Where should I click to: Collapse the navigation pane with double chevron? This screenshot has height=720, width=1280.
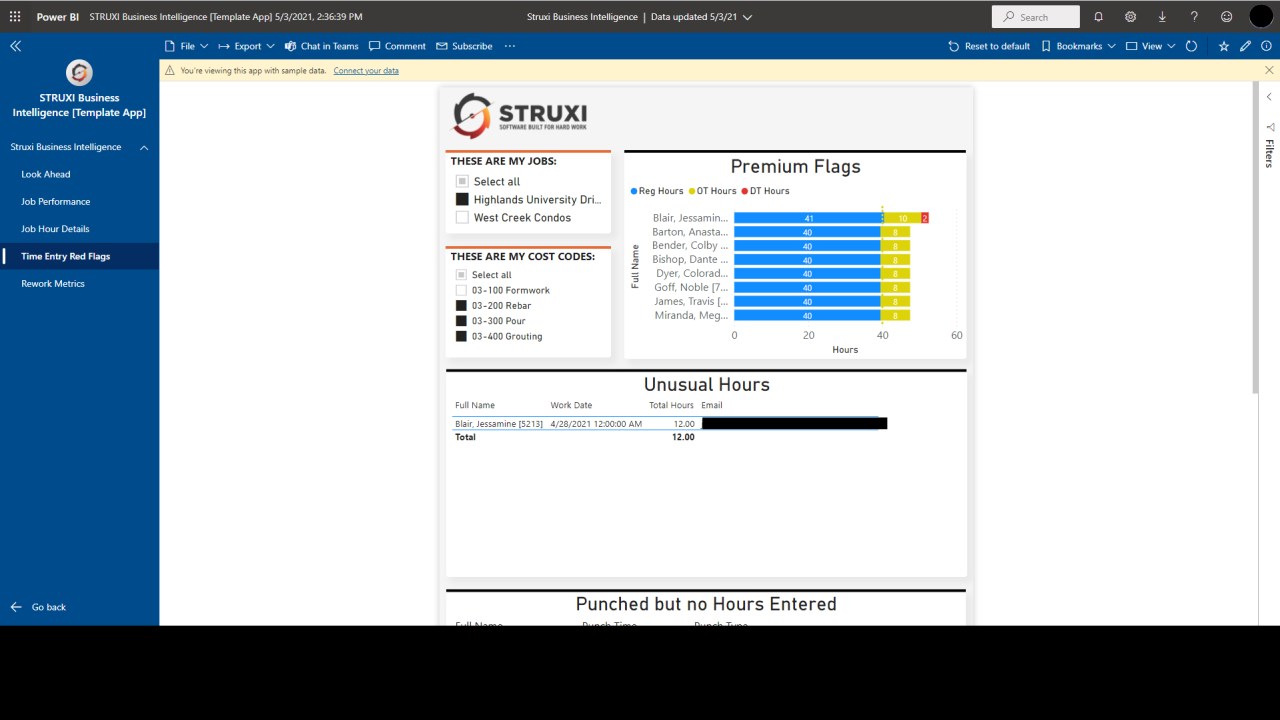(x=15, y=46)
